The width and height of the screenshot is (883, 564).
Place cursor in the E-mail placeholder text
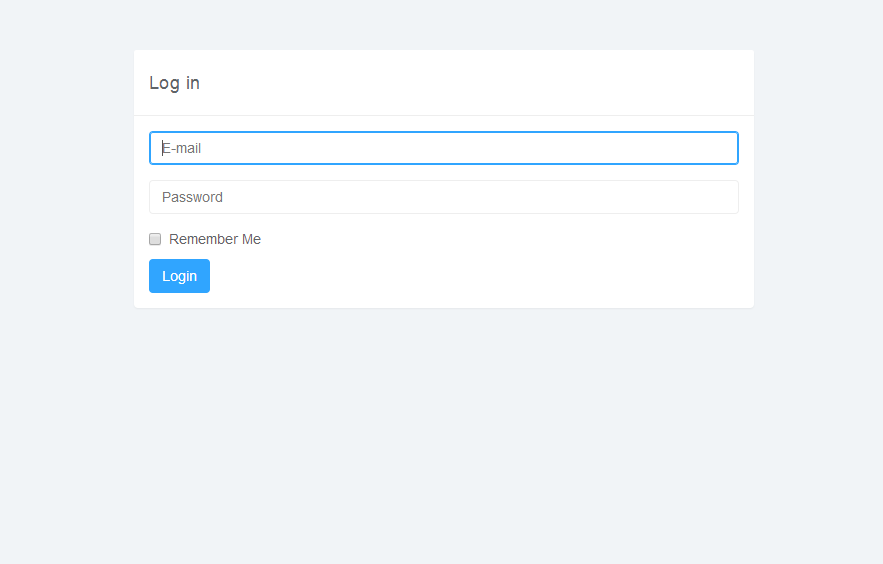181,148
